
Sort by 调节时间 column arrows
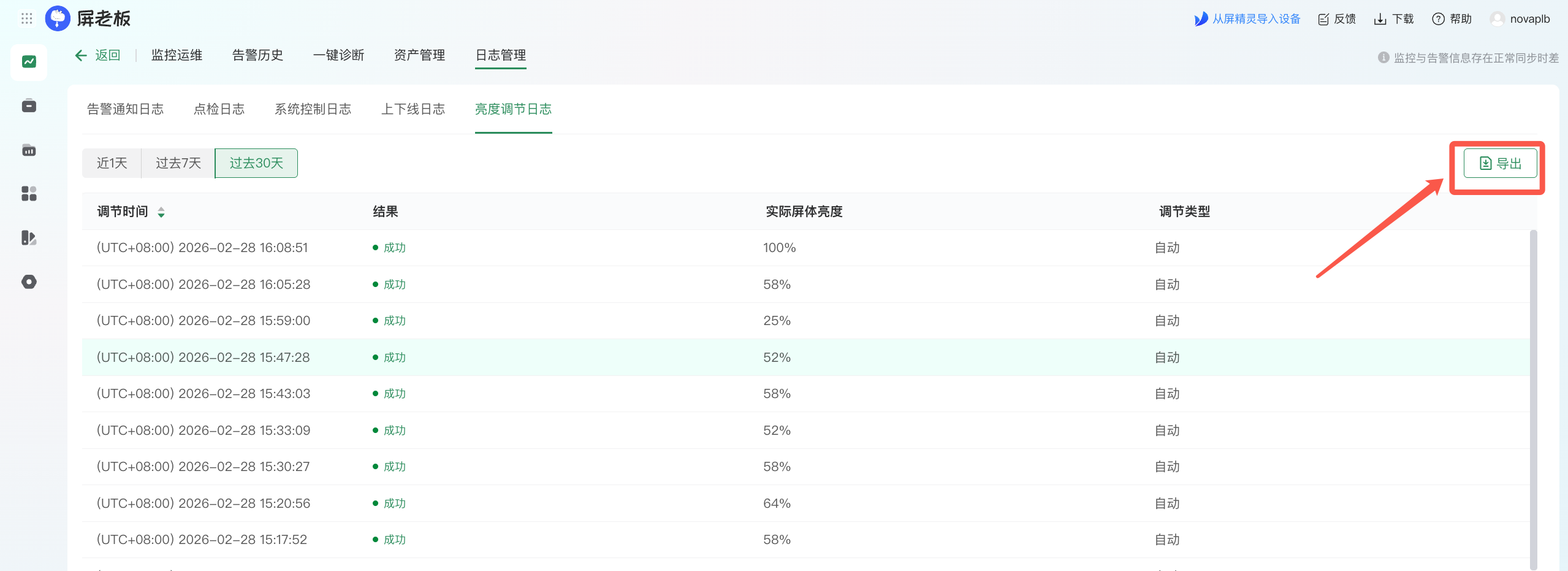pyautogui.click(x=161, y=212)
